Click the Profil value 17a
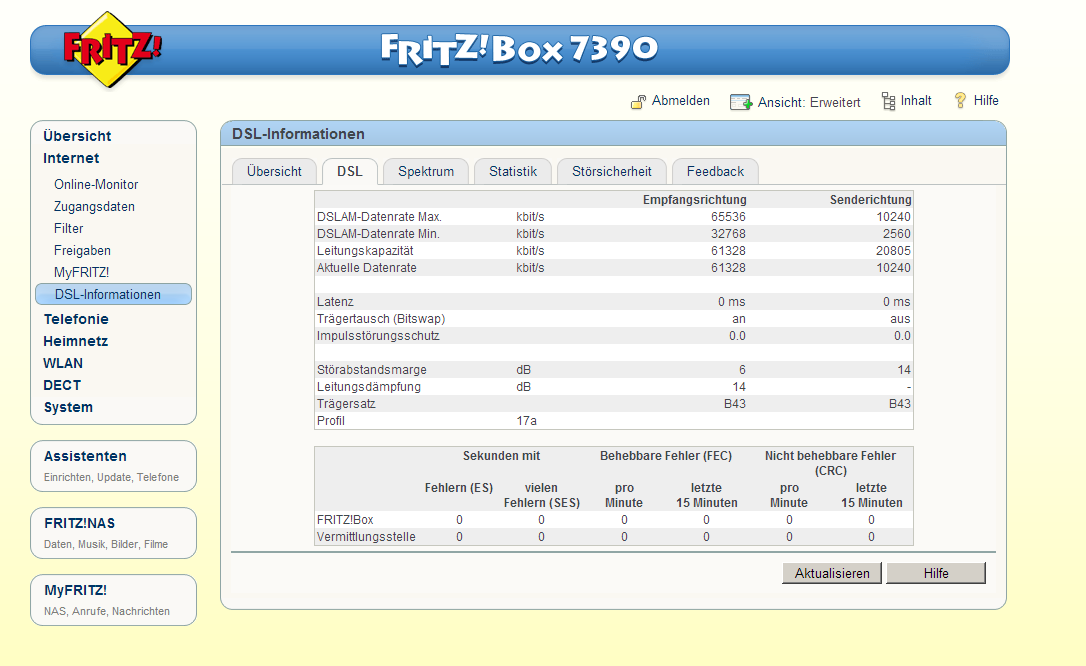 click(526, 421)
